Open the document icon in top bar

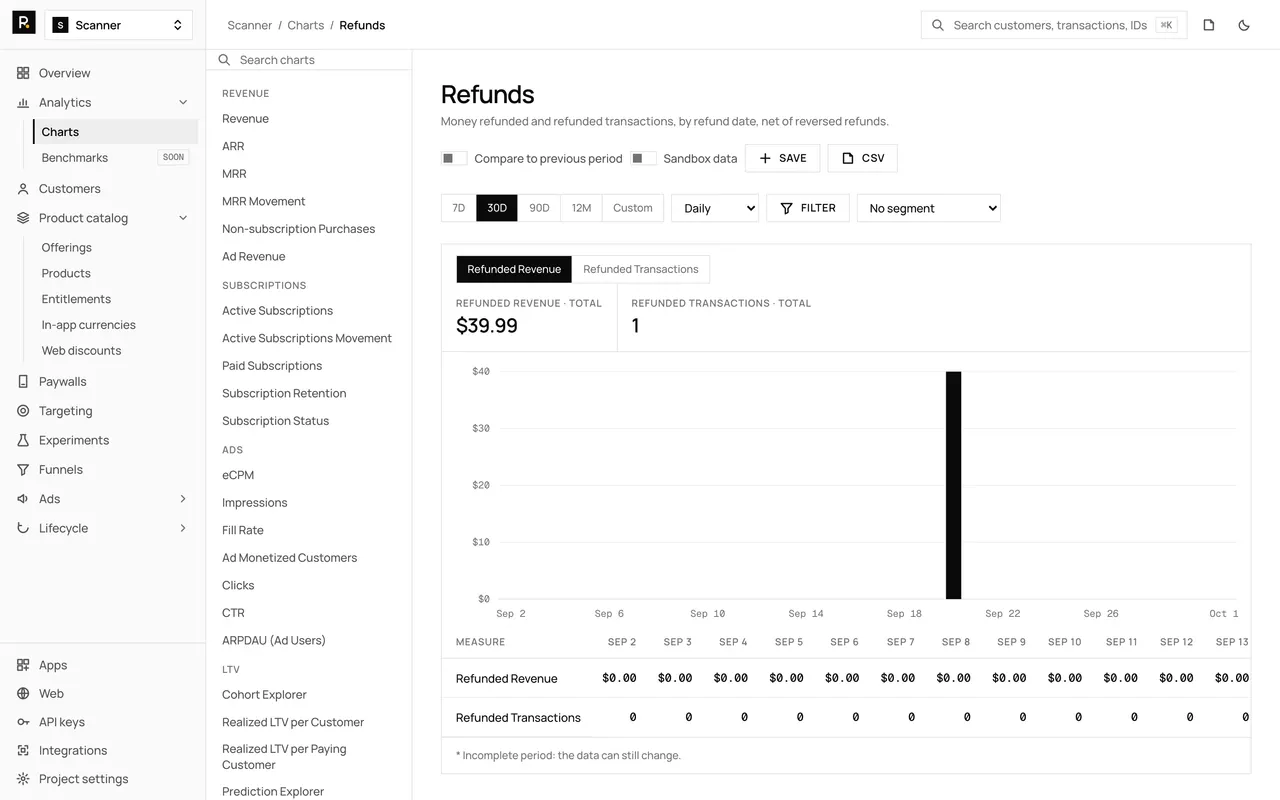1209,25
